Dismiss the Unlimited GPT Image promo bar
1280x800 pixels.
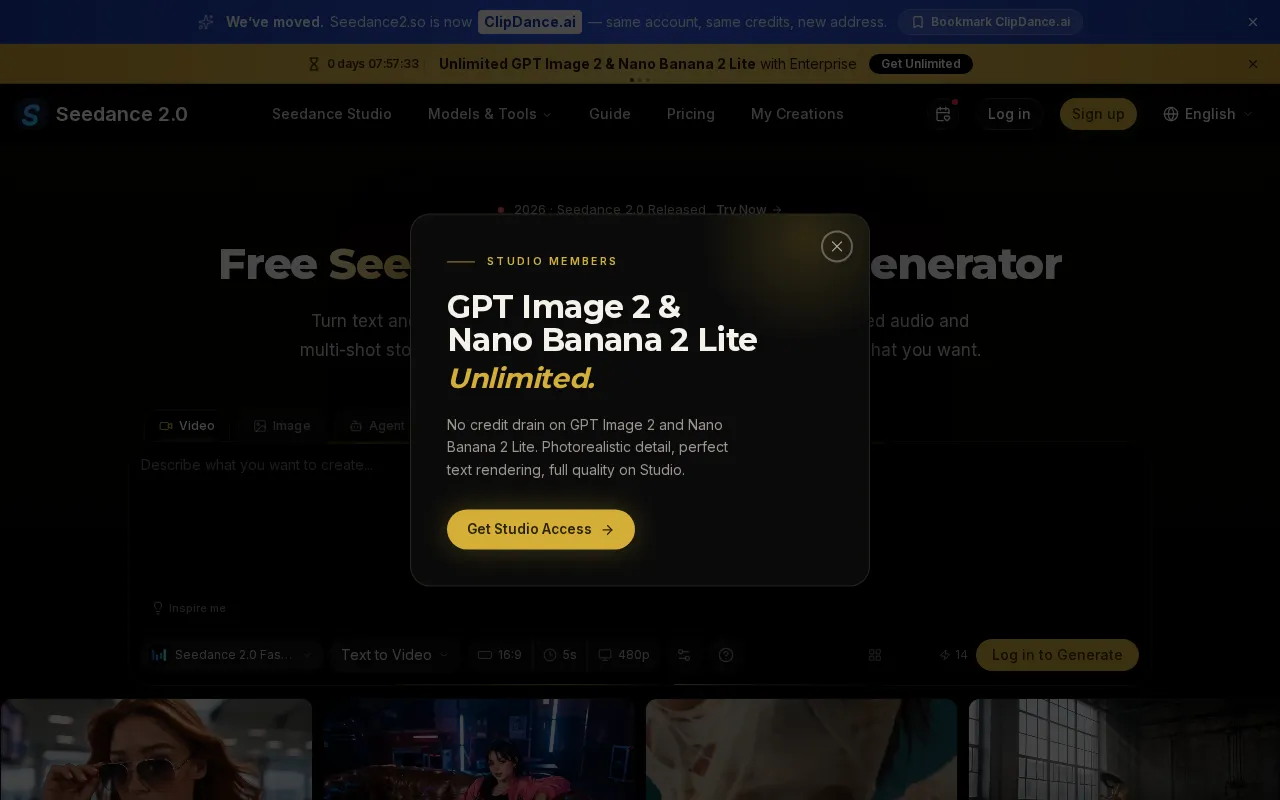click(x=1253, y=64)
